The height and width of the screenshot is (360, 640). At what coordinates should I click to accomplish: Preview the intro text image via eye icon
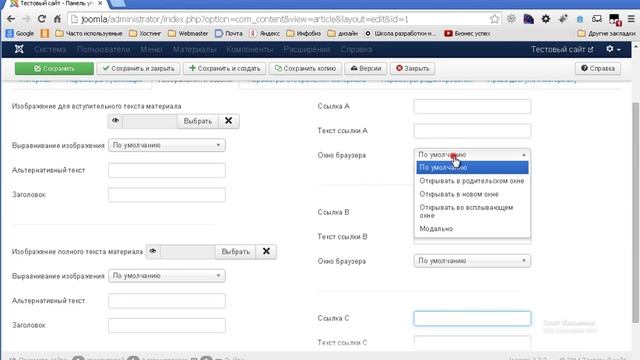[115, 121]
